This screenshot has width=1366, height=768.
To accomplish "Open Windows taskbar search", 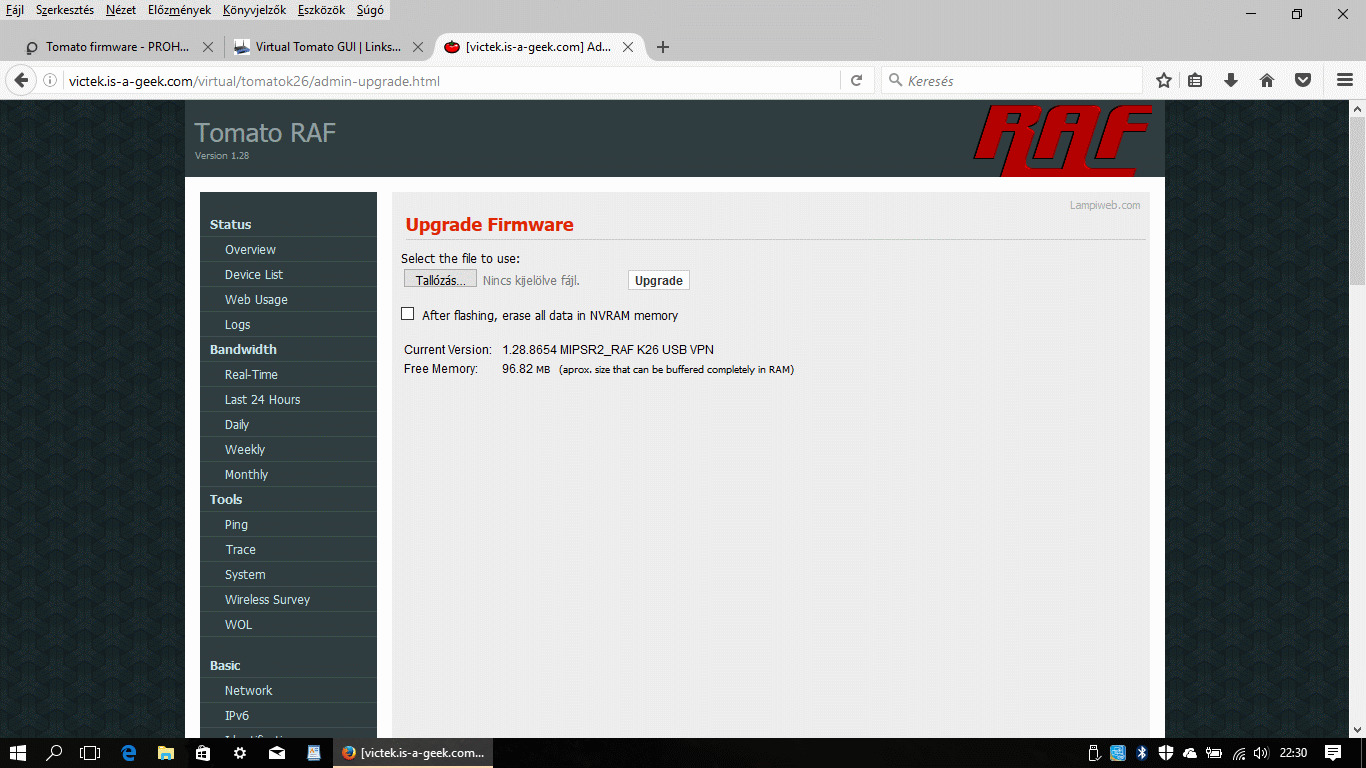I will pos(55,753).
